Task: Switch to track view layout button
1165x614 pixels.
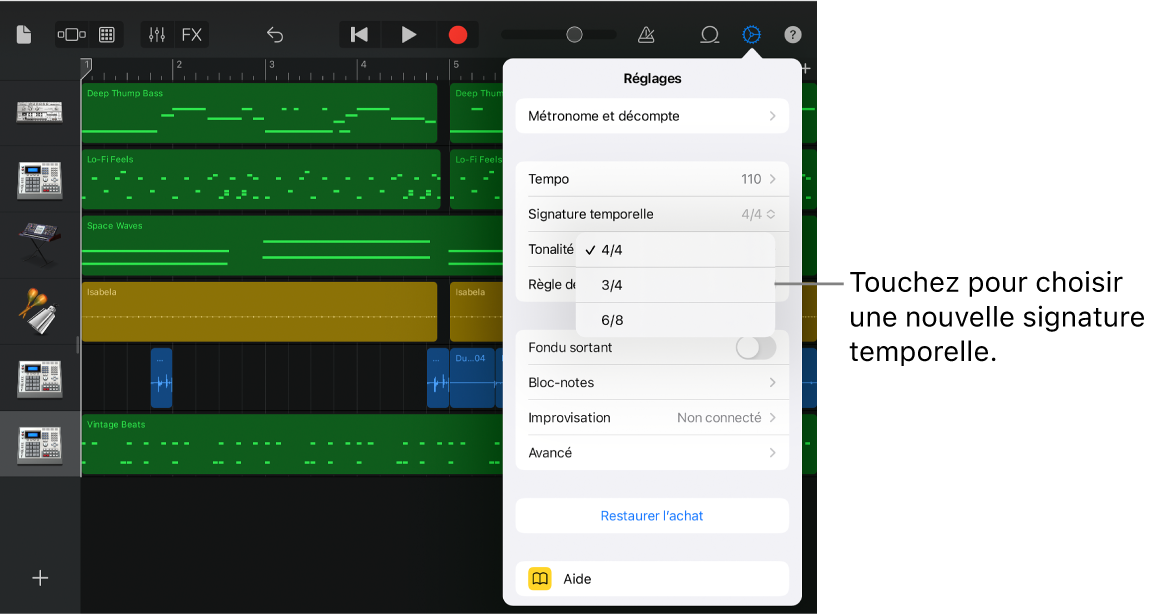Action: (72, 35)
